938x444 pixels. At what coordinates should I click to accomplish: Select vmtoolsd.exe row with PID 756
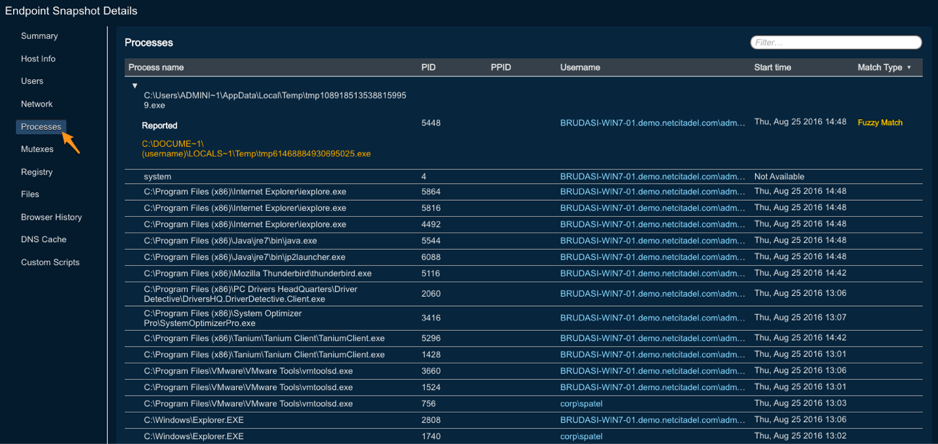coord(525,403)
